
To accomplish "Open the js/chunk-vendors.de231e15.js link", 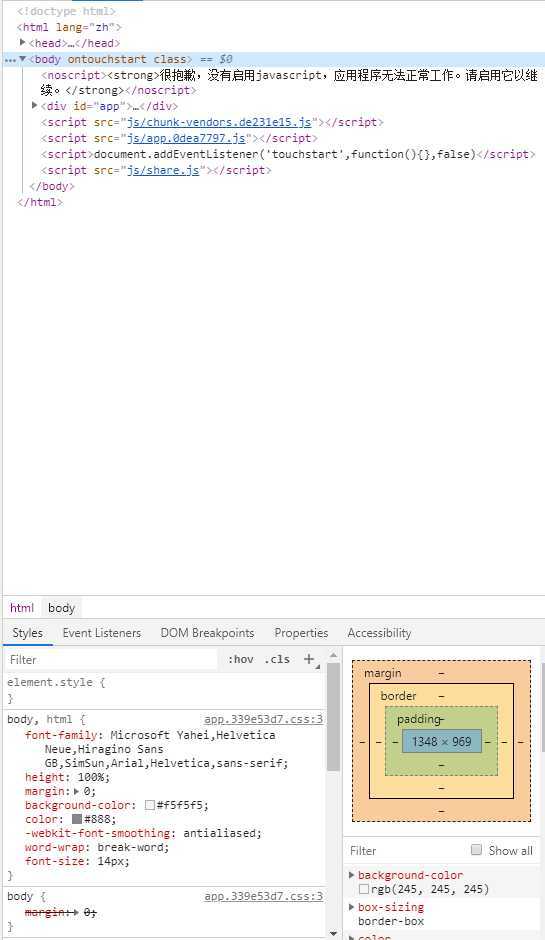I will (219, 122).
